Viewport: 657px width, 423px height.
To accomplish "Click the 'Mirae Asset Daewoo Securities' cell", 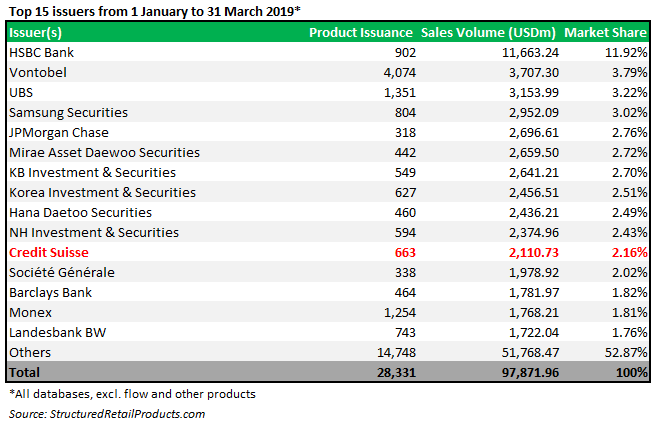I will 104,152.
